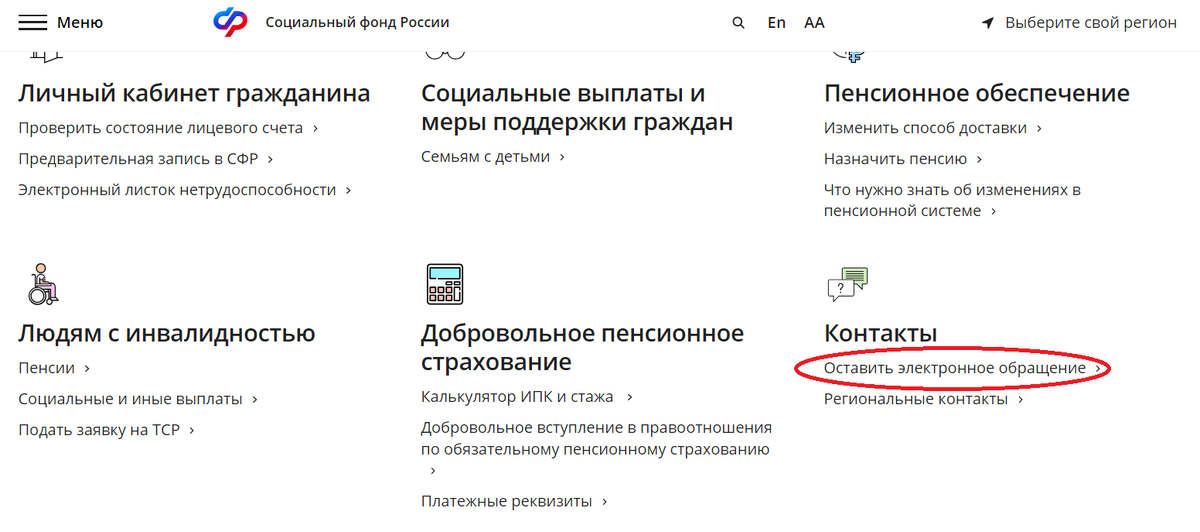
Task: Open Личный кабинет гражданина heading
Action: [x=194, y=94]
